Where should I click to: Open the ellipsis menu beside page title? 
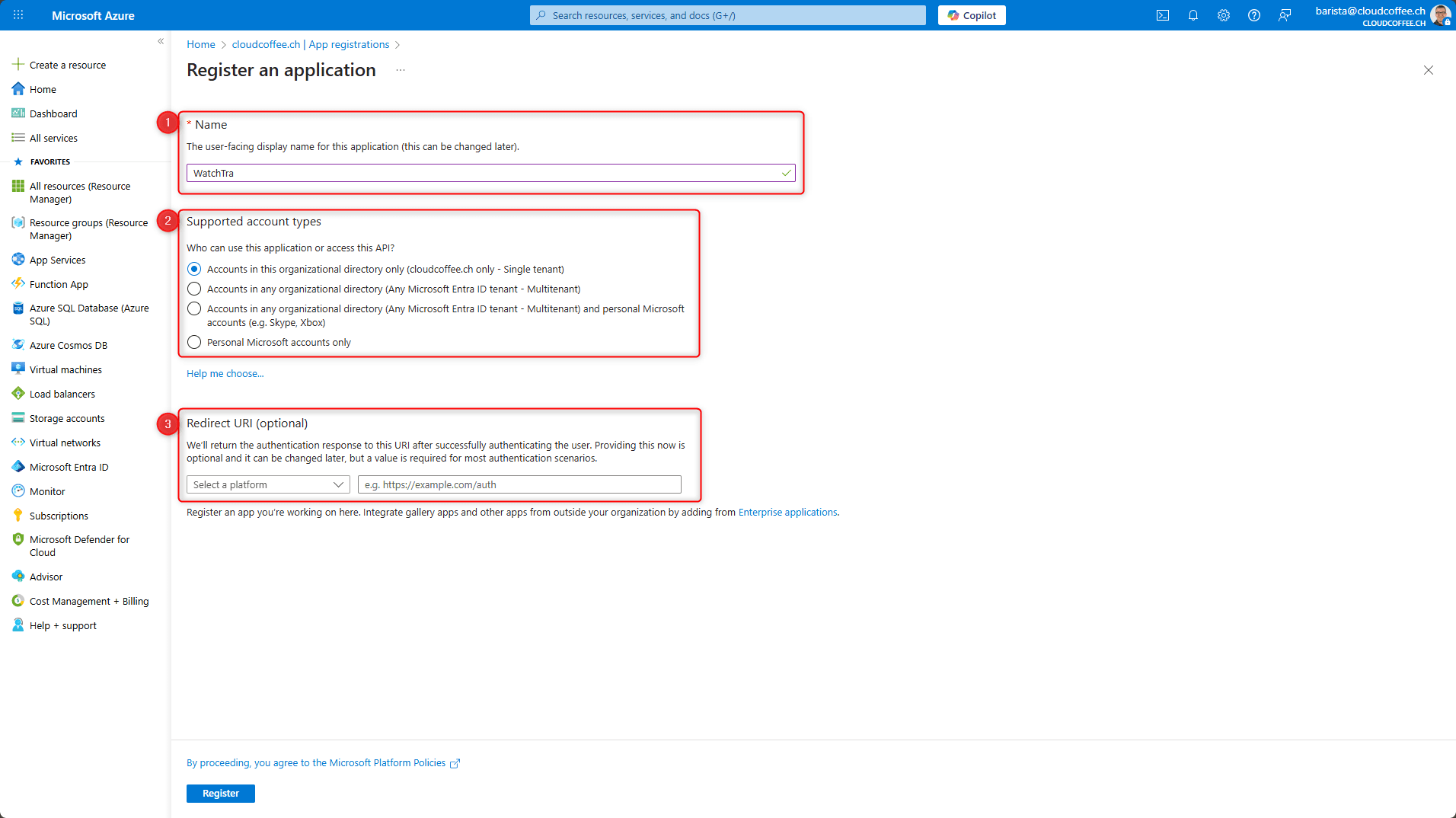pyautogui.click(x=401, y=70)
